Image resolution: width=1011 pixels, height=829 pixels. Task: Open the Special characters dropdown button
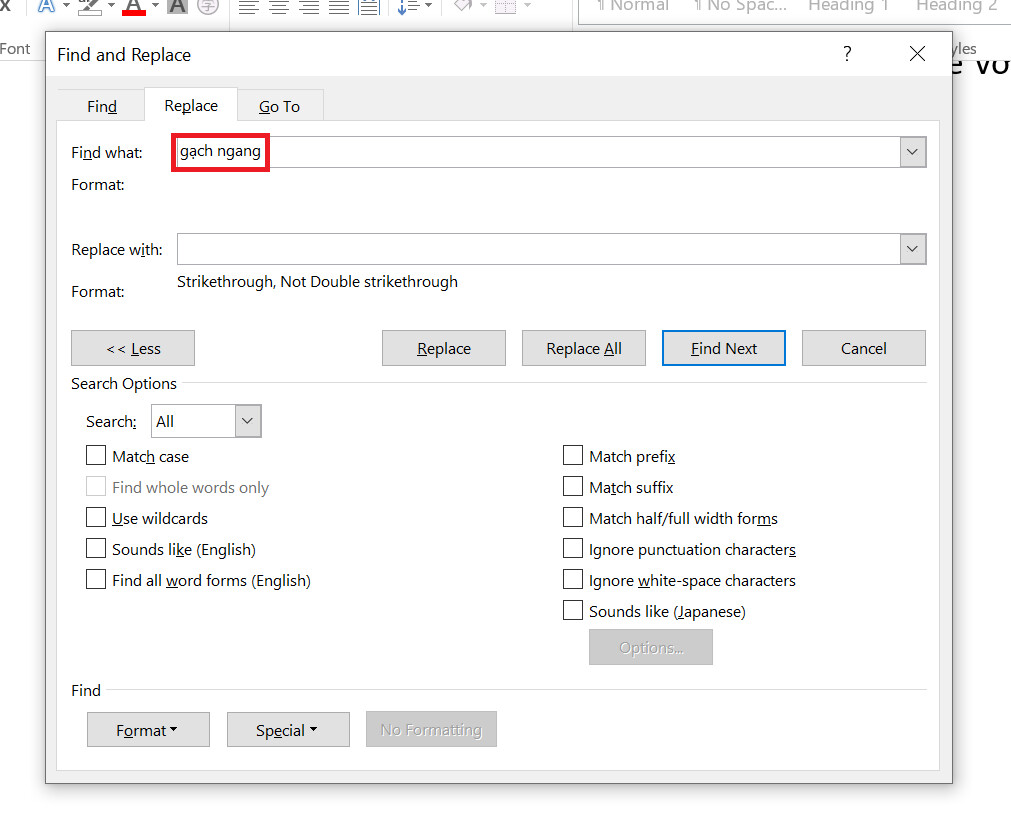click(x=287, y=730)
